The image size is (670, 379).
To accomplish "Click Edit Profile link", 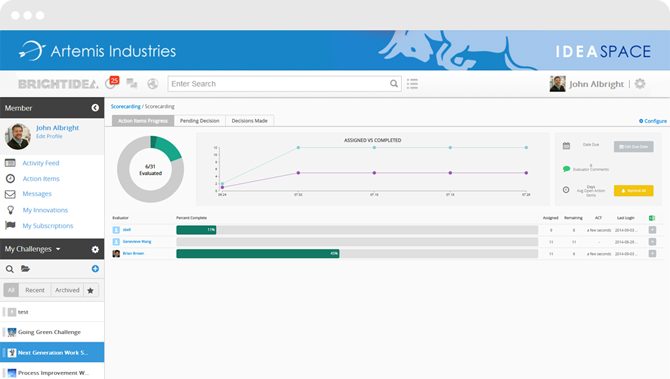I will tap(49, 136).
